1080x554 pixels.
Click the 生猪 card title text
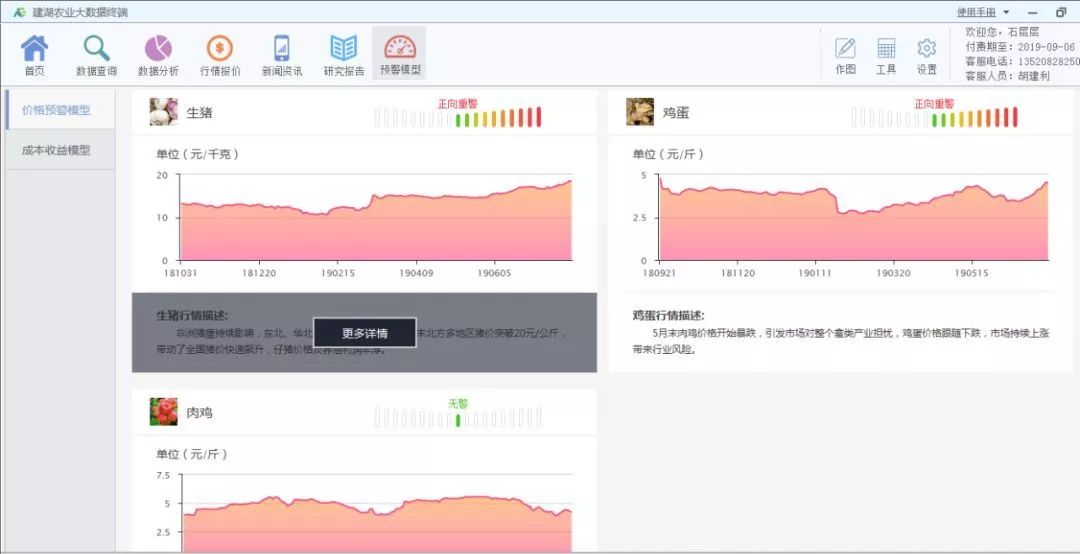click(200, 112)
